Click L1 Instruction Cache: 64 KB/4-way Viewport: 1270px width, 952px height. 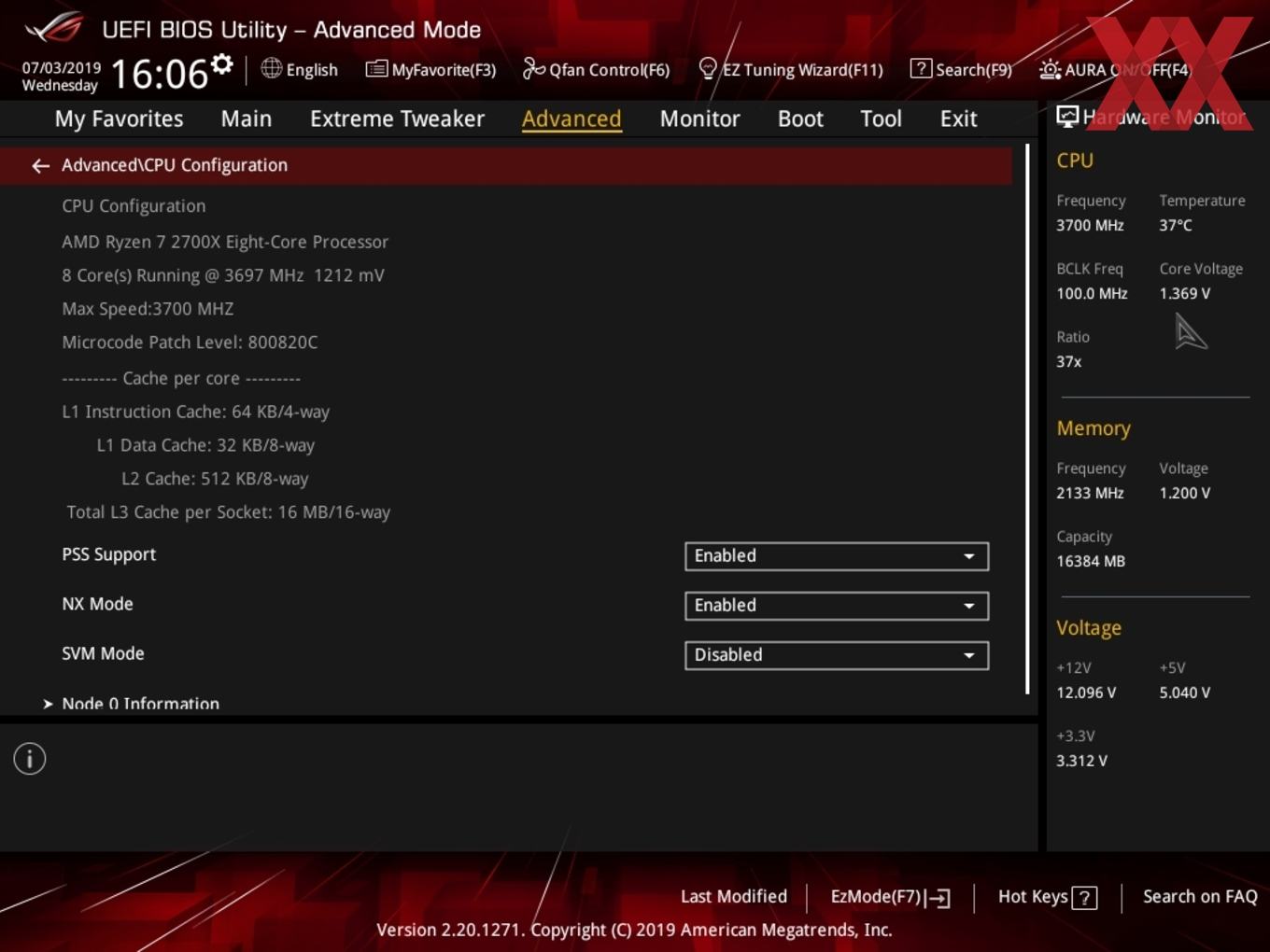coord(196,412)
